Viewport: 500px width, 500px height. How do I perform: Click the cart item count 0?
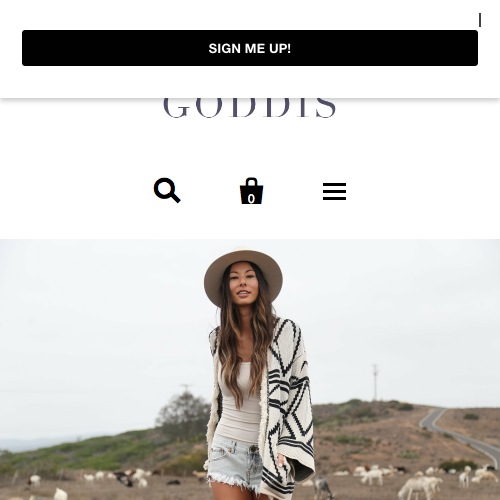(251, 199)
